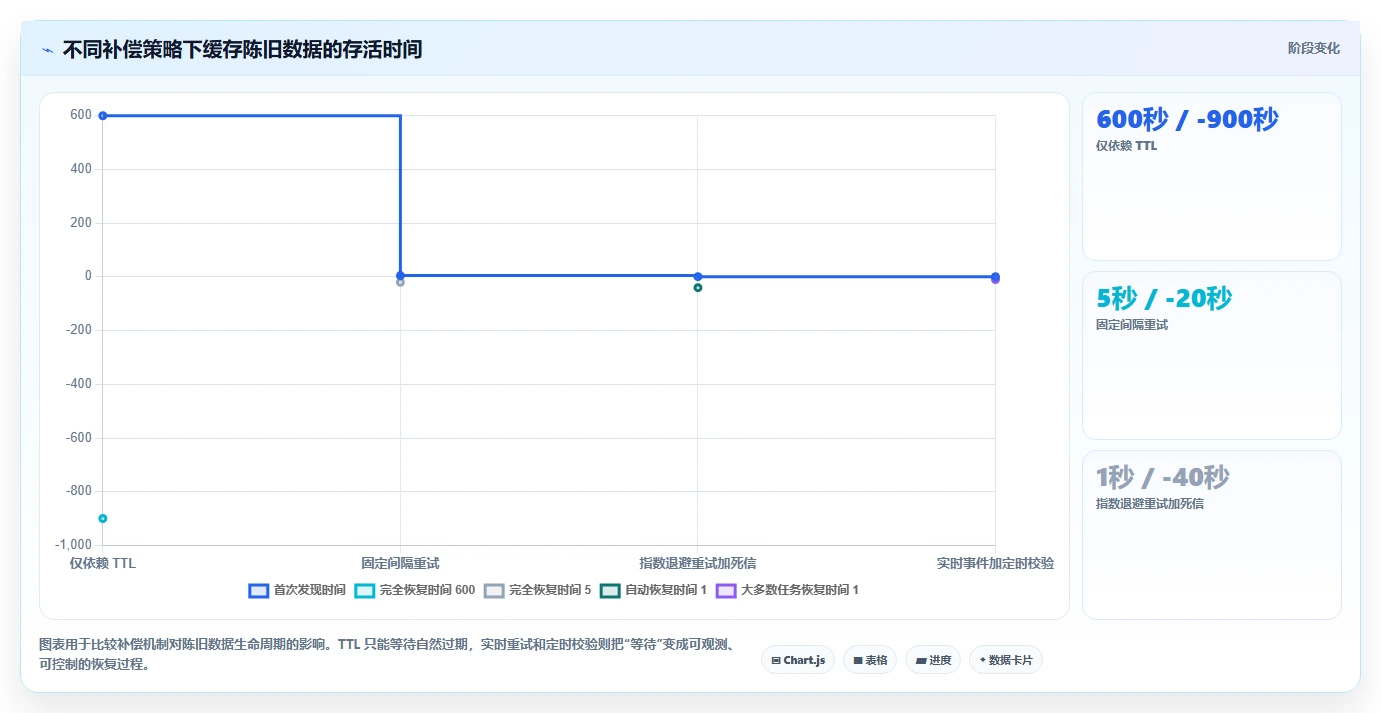1381x713 pixels.
Task: Click the 600秒 / -900秒 stat card
Action: tap(1212, 177)
